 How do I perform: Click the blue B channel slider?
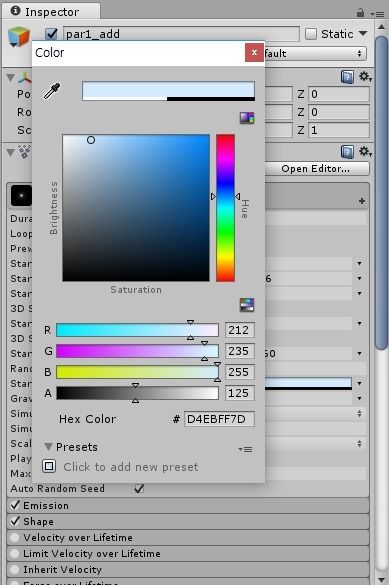tap(137, 372)
